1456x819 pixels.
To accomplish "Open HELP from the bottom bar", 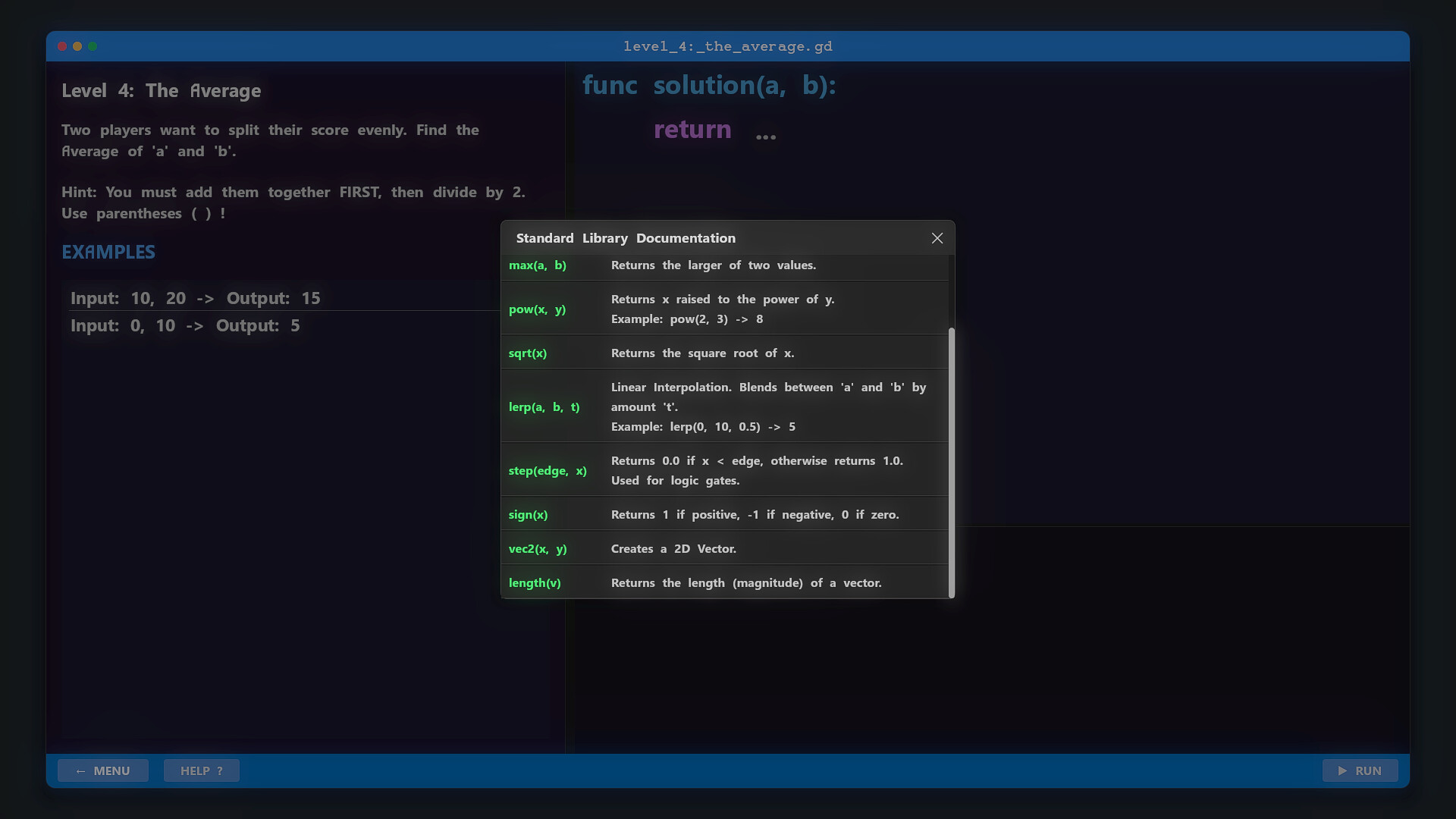I will click(201, 770).
